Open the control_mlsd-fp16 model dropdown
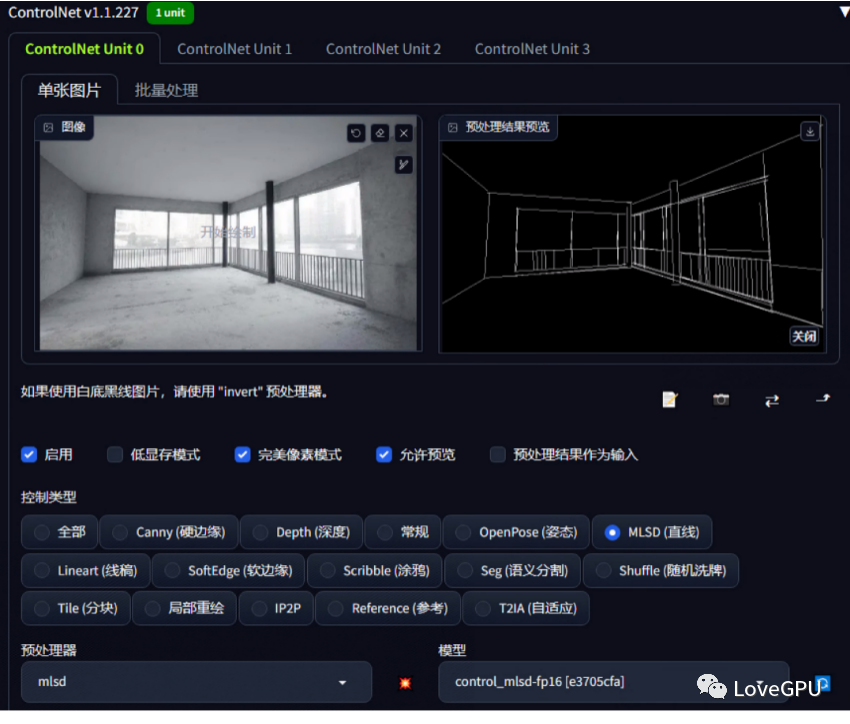 point(613,682)
